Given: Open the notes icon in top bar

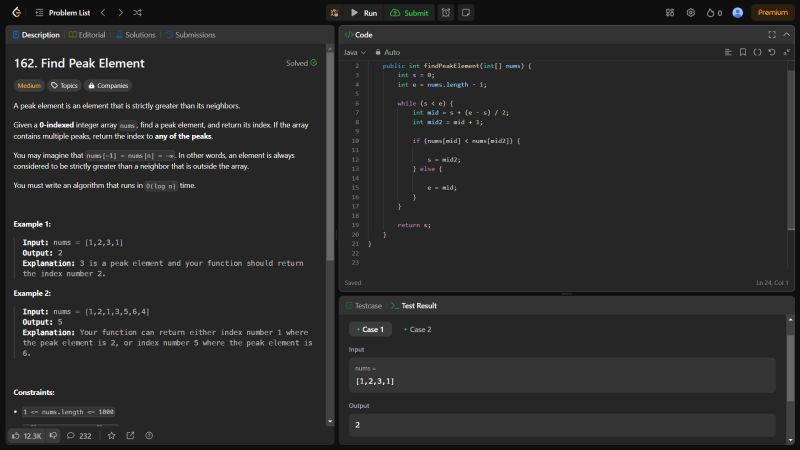Looking at the screenshot, I should tap(466, 13).
